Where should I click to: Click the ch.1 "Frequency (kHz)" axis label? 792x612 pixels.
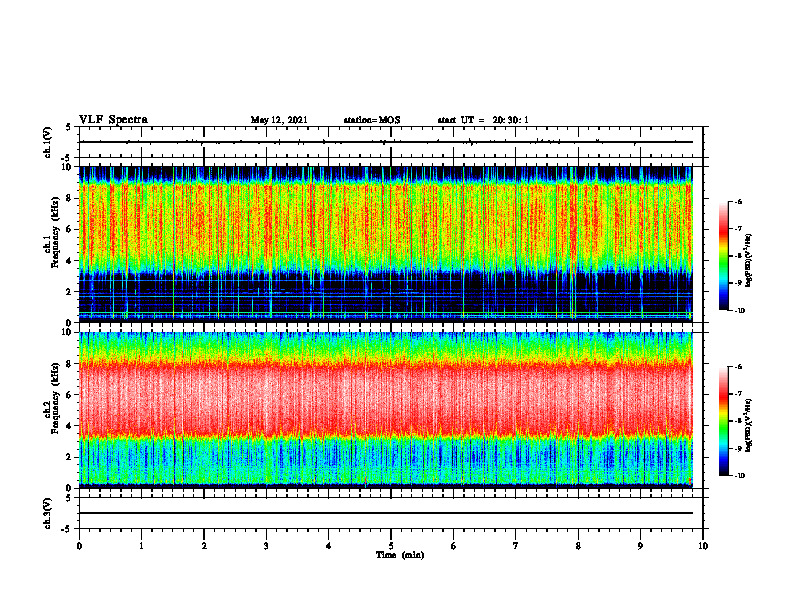point(55,232)
